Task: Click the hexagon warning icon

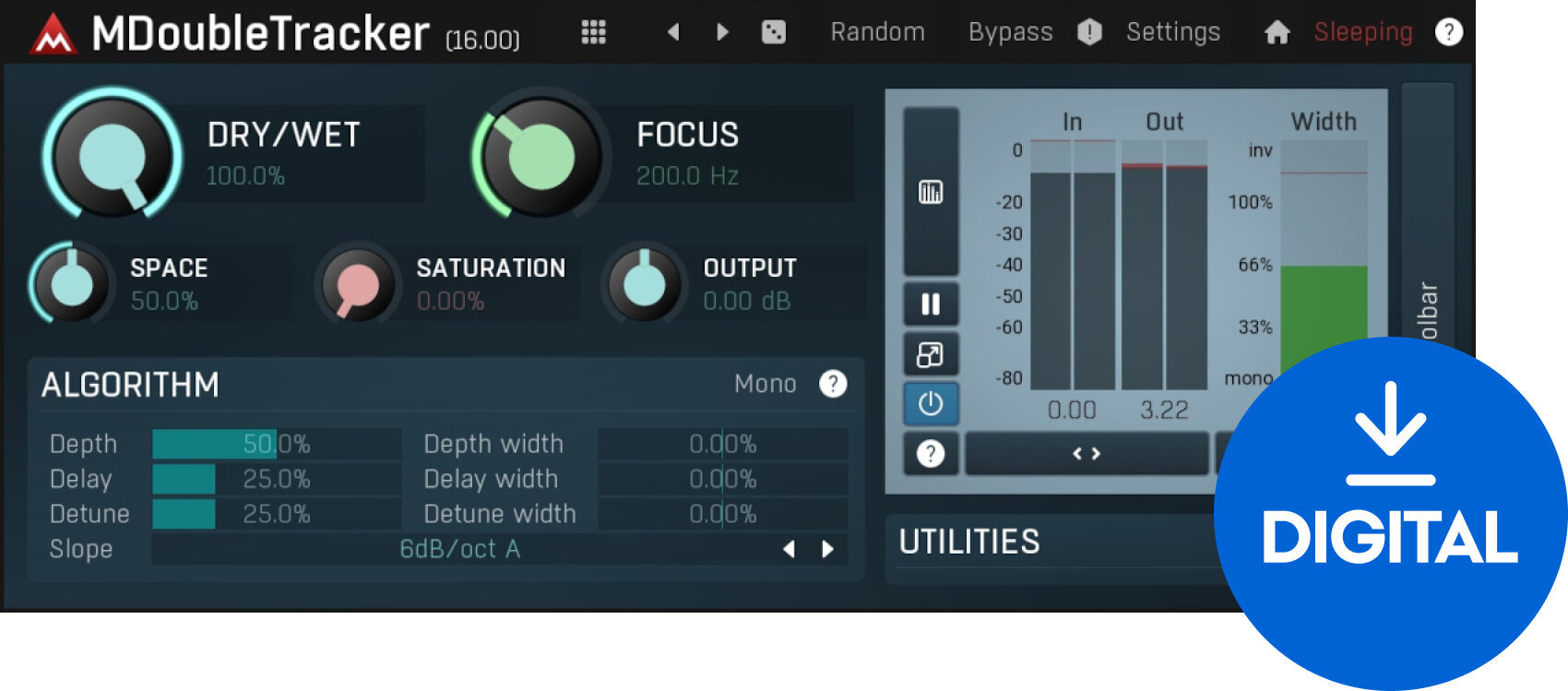Action: 1089,32
